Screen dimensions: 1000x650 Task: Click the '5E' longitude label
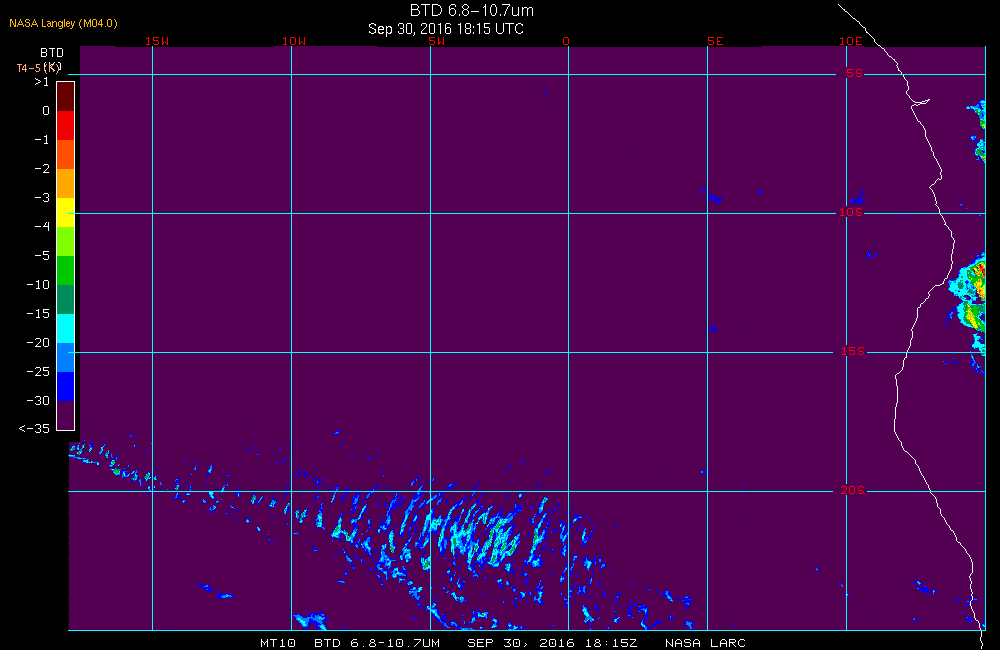coord(715,41)
